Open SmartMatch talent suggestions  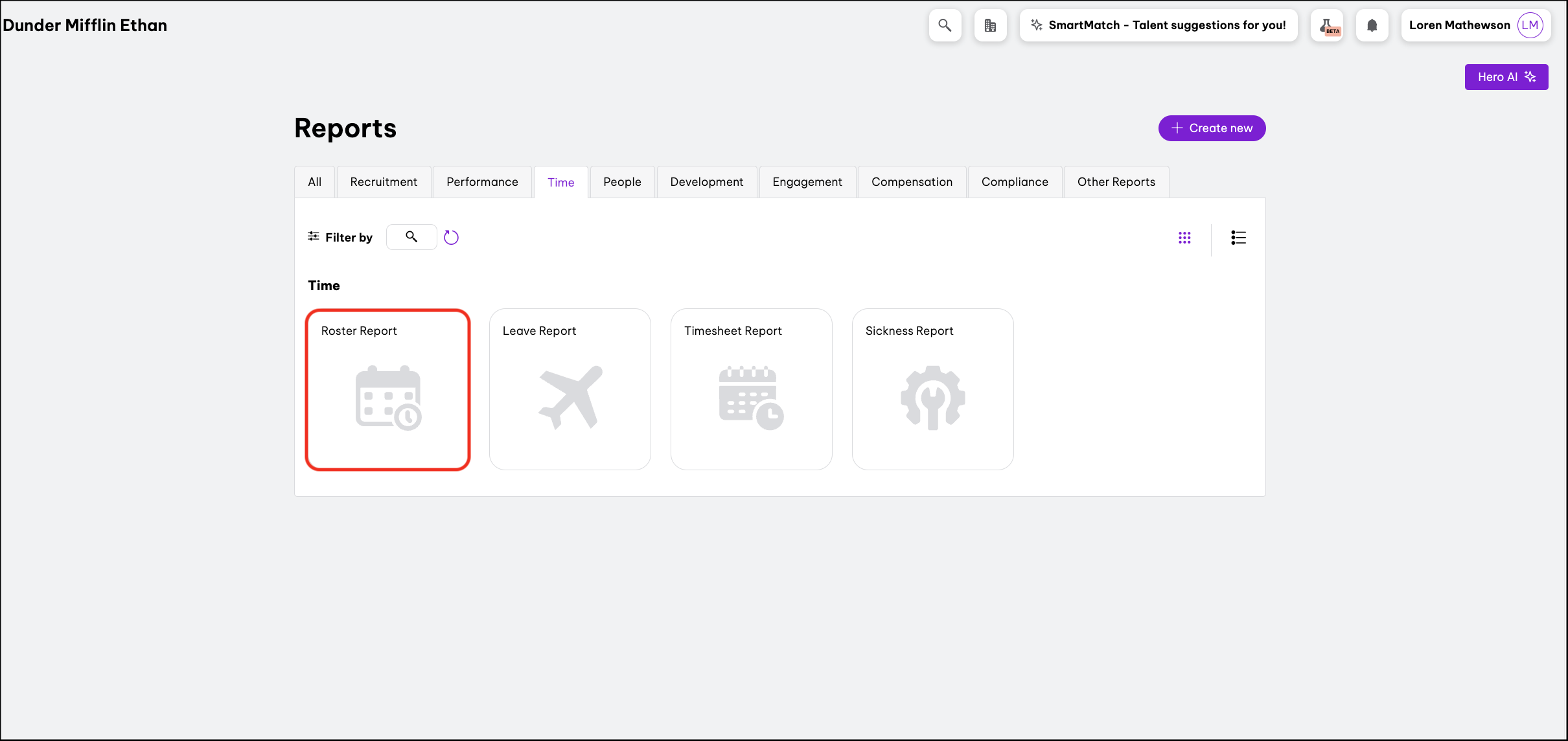click(1158, 25)
